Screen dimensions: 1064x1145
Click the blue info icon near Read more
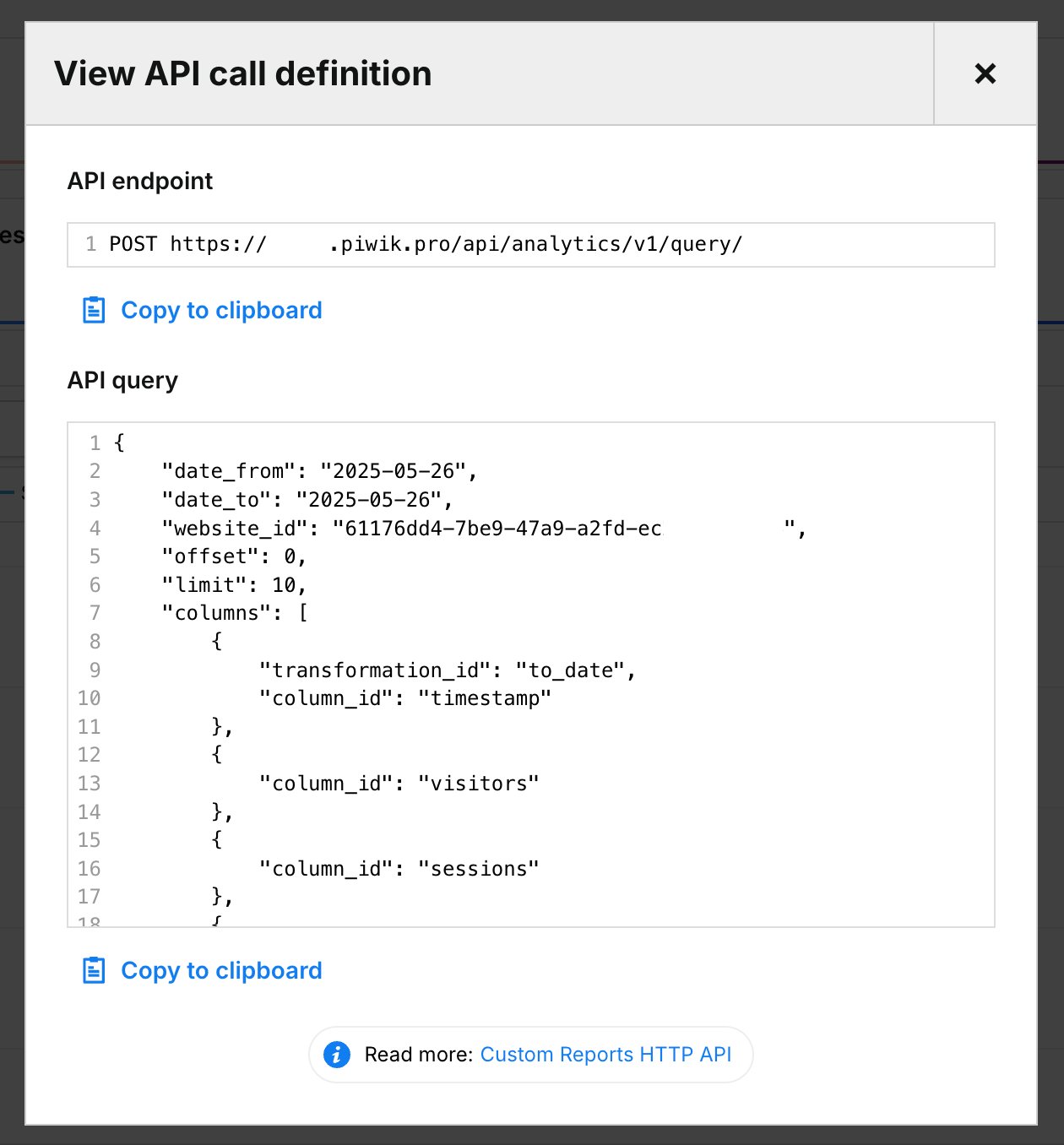pyautogui.click(x=336, y=1054)
